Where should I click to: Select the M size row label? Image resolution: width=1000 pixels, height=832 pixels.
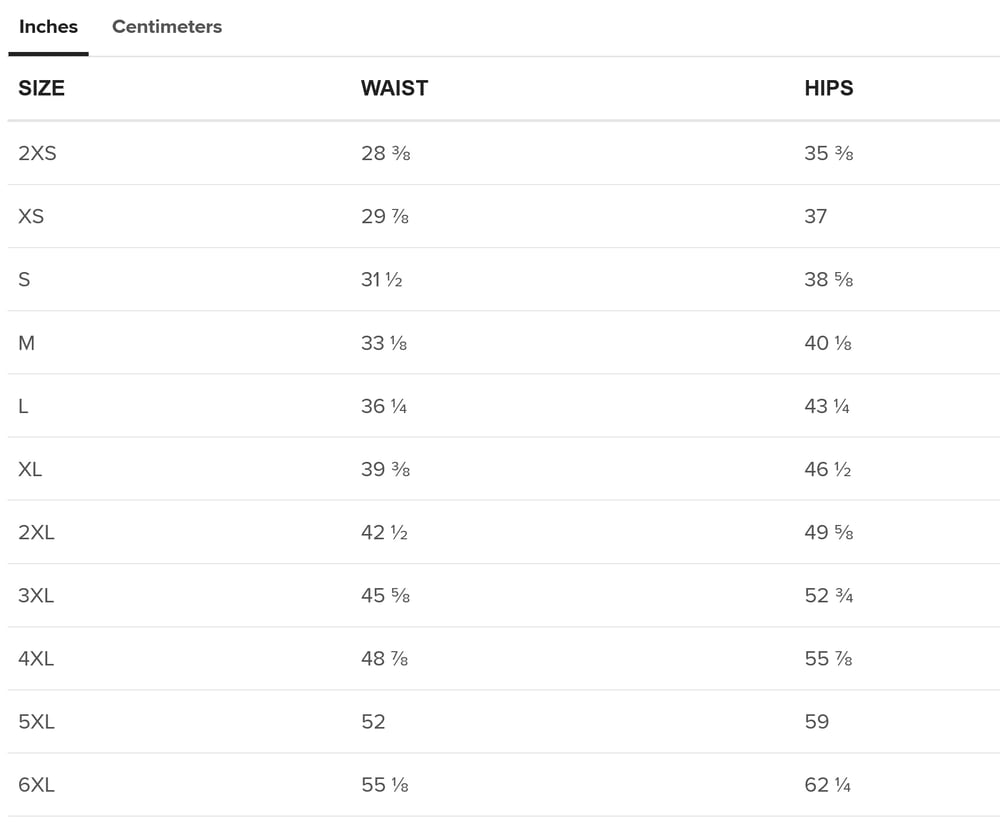26,343
